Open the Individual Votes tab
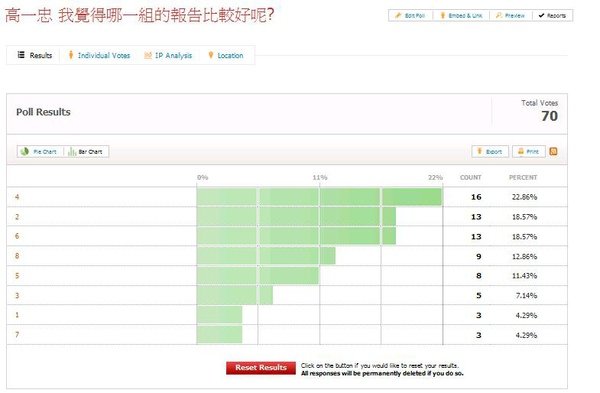600x393 pixels. (99, 55)
